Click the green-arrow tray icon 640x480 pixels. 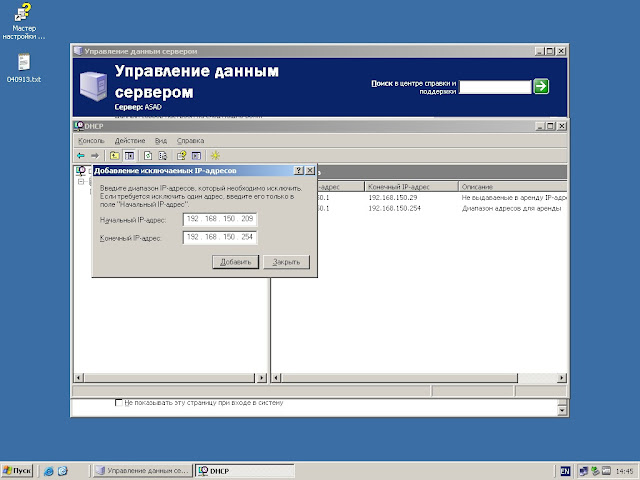click(595, 471)
